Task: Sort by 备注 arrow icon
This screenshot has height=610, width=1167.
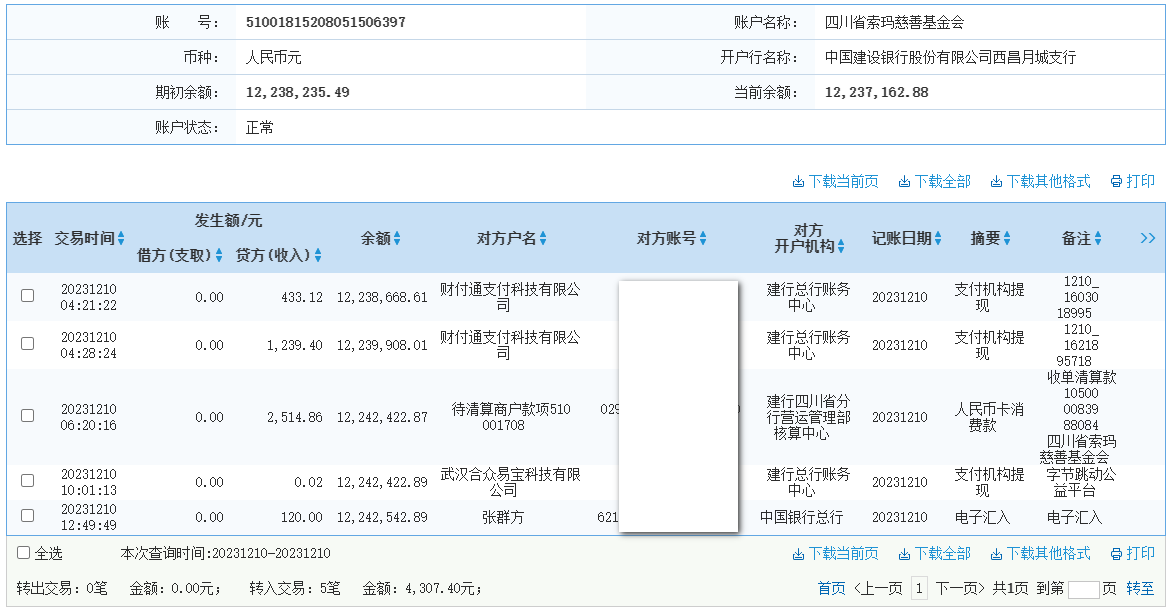Action: [x=1098, y=238]
